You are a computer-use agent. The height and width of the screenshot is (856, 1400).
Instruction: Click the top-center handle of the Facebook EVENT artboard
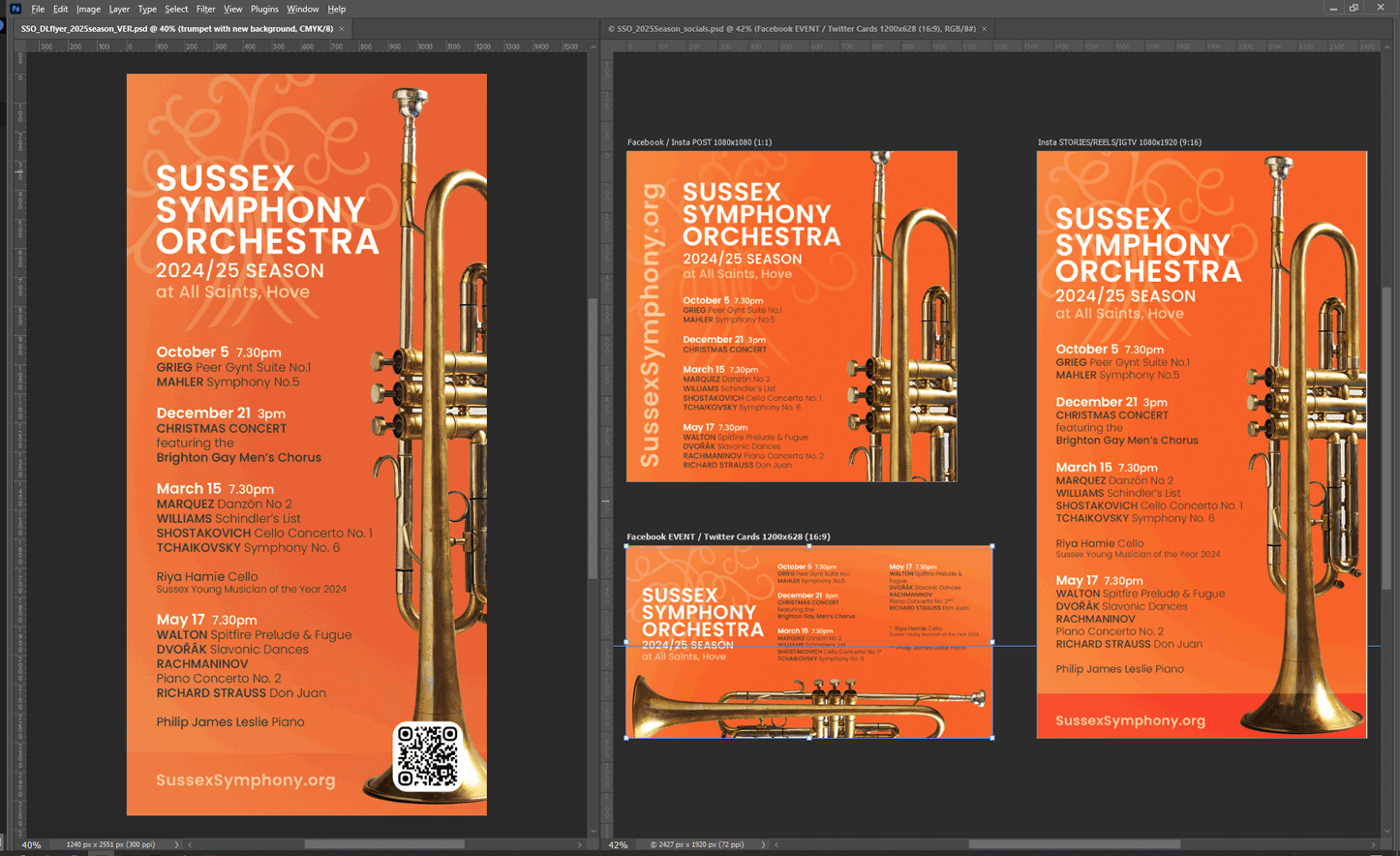point(809,545)
